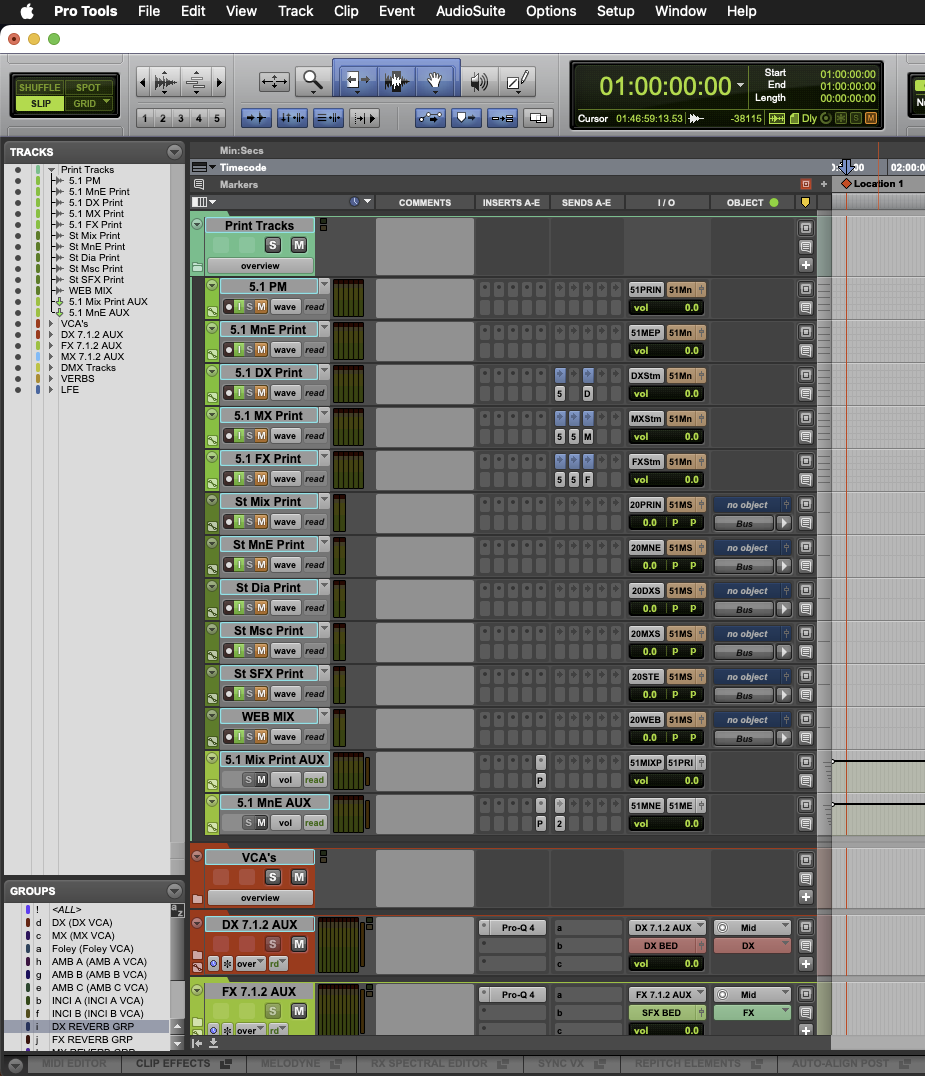Click the Print Tracks overview button

(260, 266)
